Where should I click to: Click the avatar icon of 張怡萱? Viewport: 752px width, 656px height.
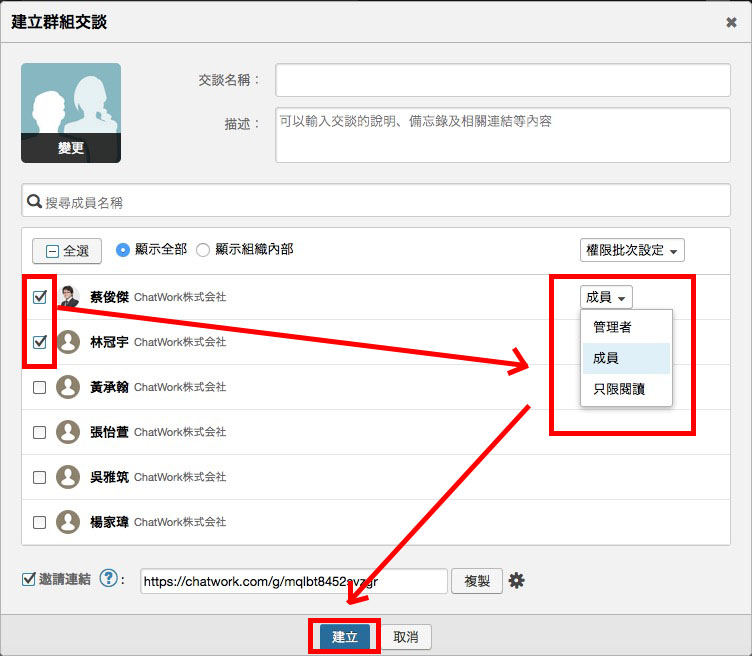(x=68, y=432)
